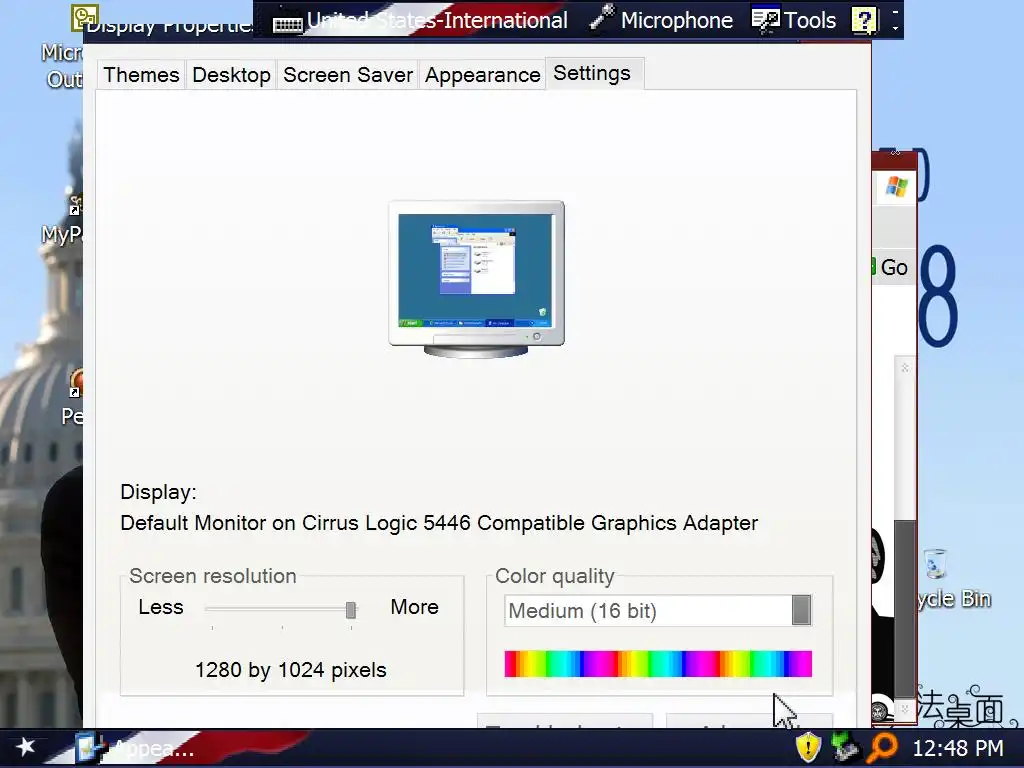Click the color spectrum preview bar
The image size is (1024, 768).
tap(658, 664)
